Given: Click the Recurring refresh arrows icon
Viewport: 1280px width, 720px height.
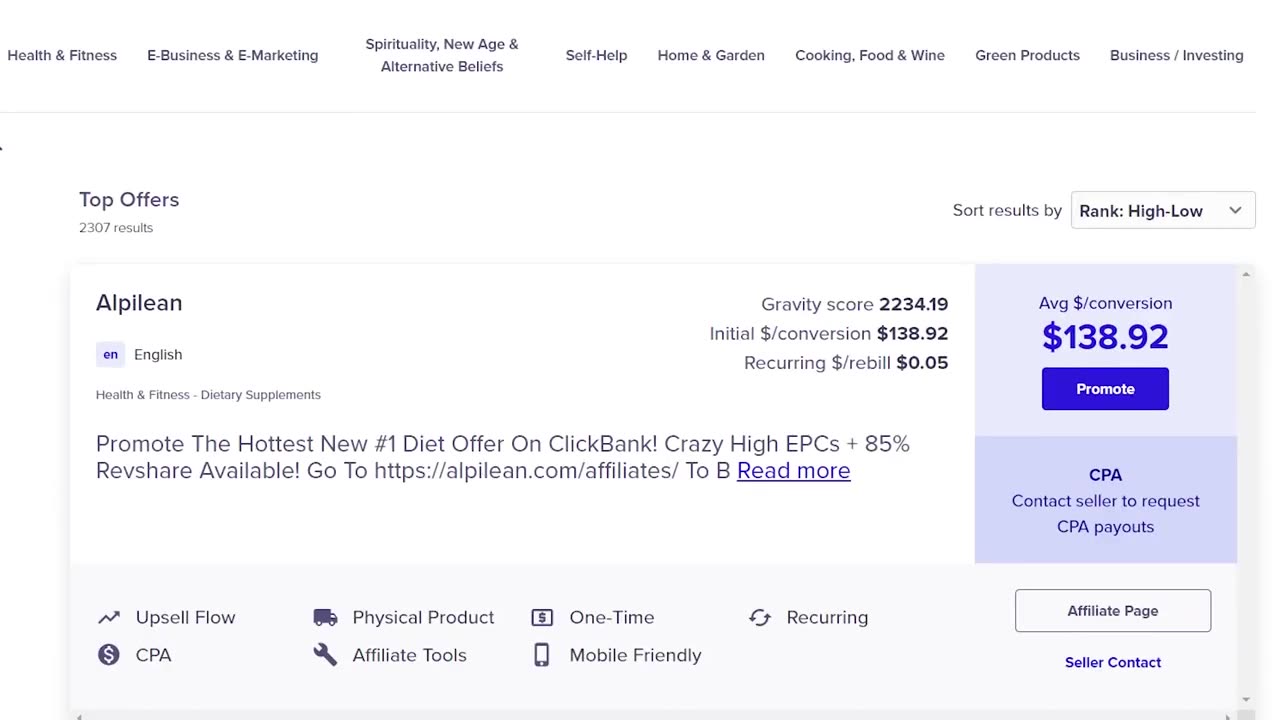Looking at the screenshot, I should (760, 618).
